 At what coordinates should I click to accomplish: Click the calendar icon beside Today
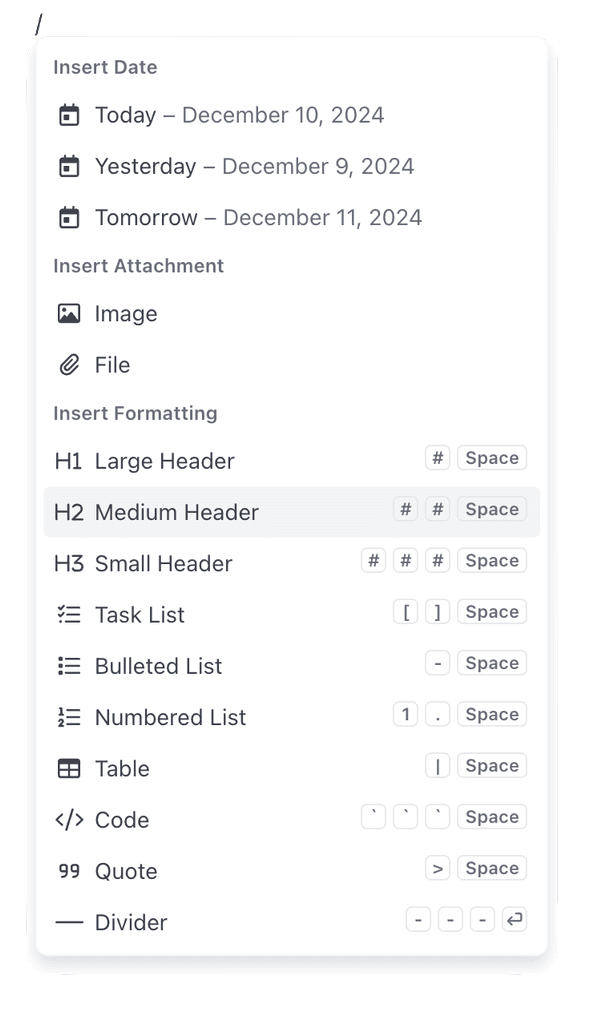pyautogui.click(x=68, y=115)
